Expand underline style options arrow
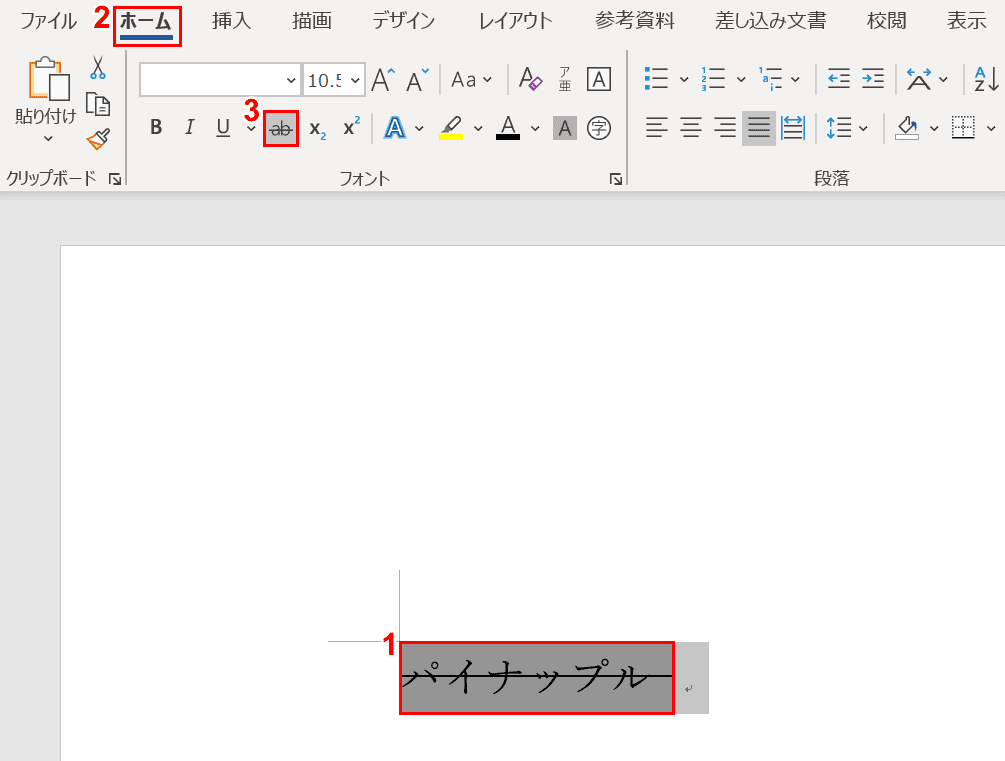Viewport: 1005px width, 761px height. [x=251, y=128]
